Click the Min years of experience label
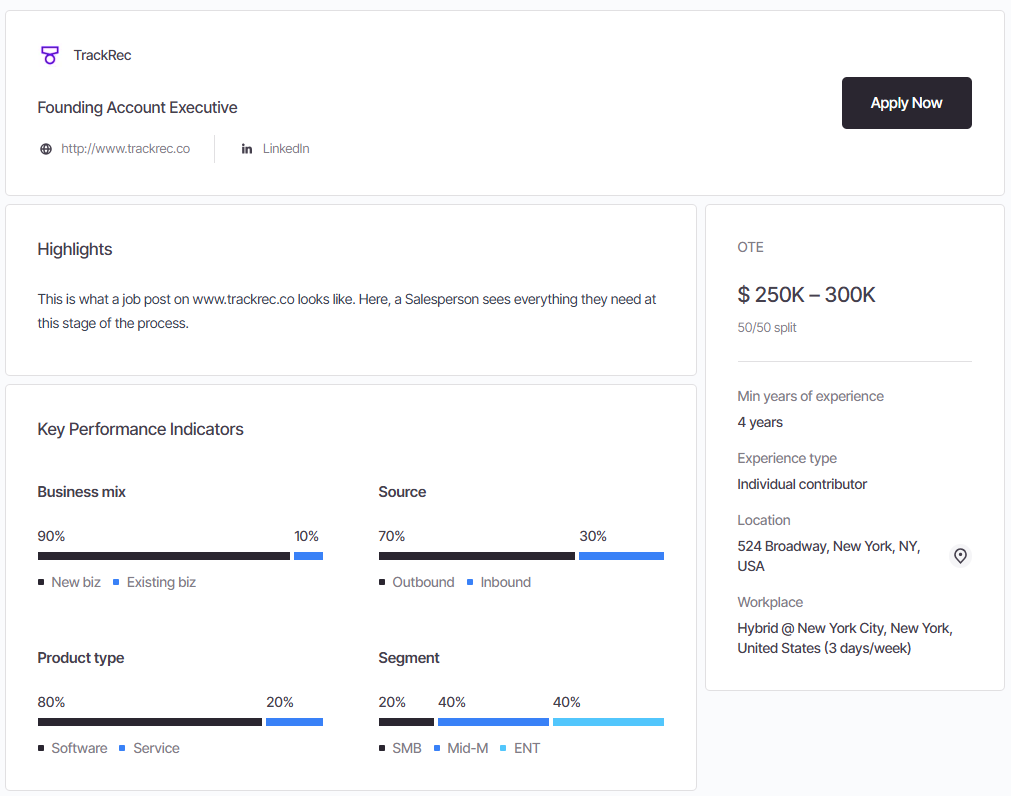The width and height of the screenshot is (1011, 796). (x=810, y=396)
